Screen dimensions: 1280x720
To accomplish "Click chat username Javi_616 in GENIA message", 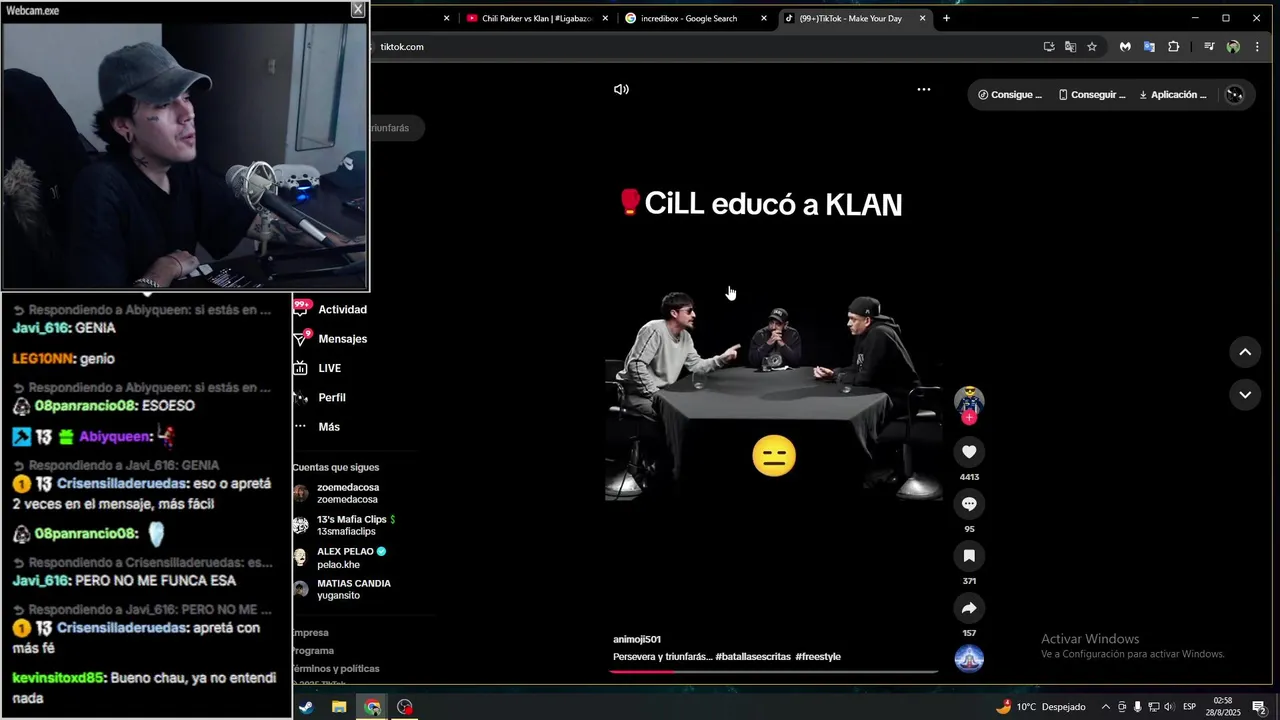I will (41, 328).
